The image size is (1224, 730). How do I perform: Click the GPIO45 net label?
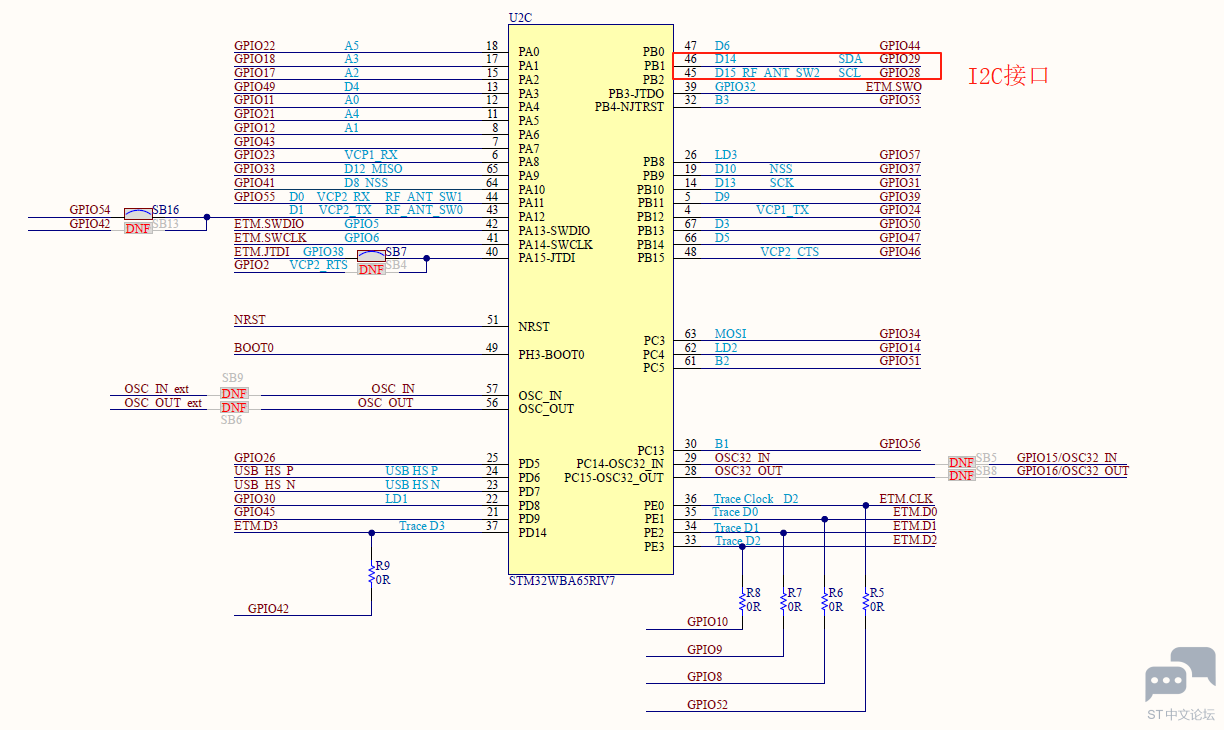coord(255,512)
